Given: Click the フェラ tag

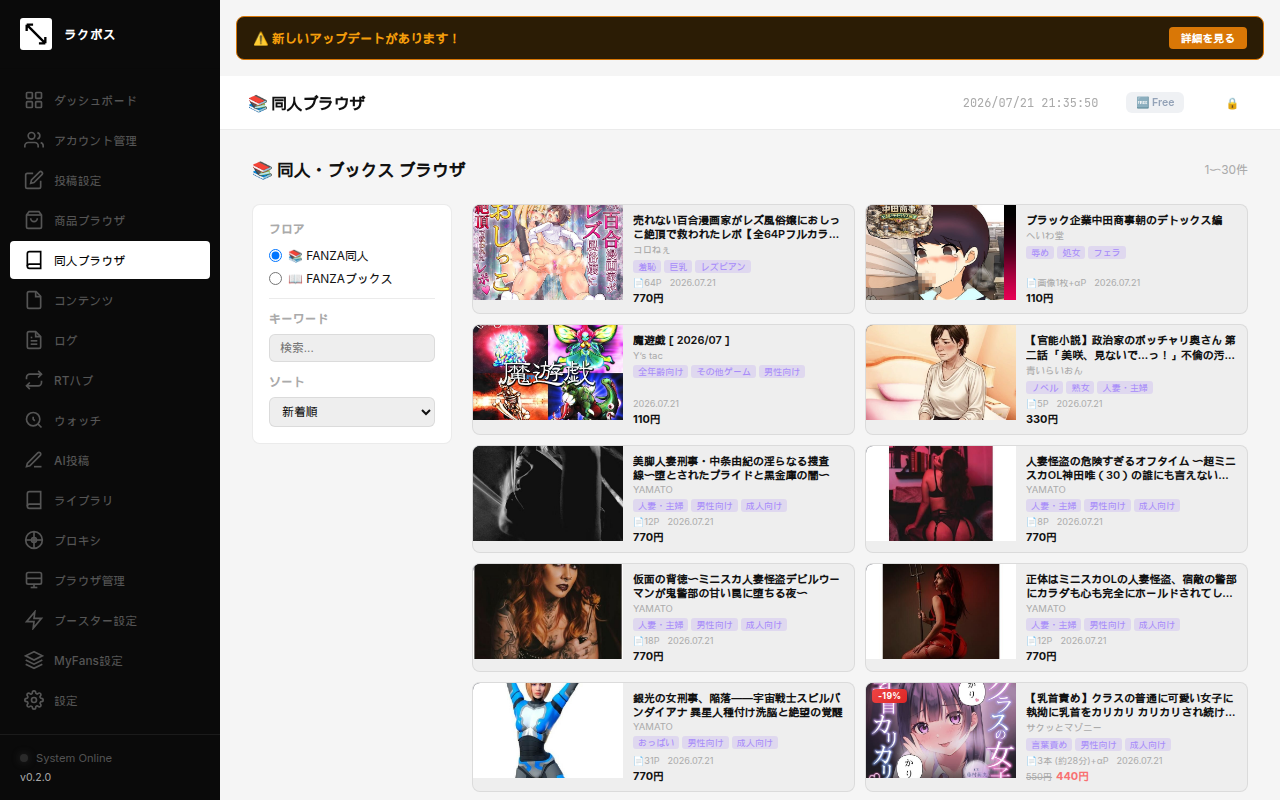Looking at the screenshot, I should [x=1105, y=253].
